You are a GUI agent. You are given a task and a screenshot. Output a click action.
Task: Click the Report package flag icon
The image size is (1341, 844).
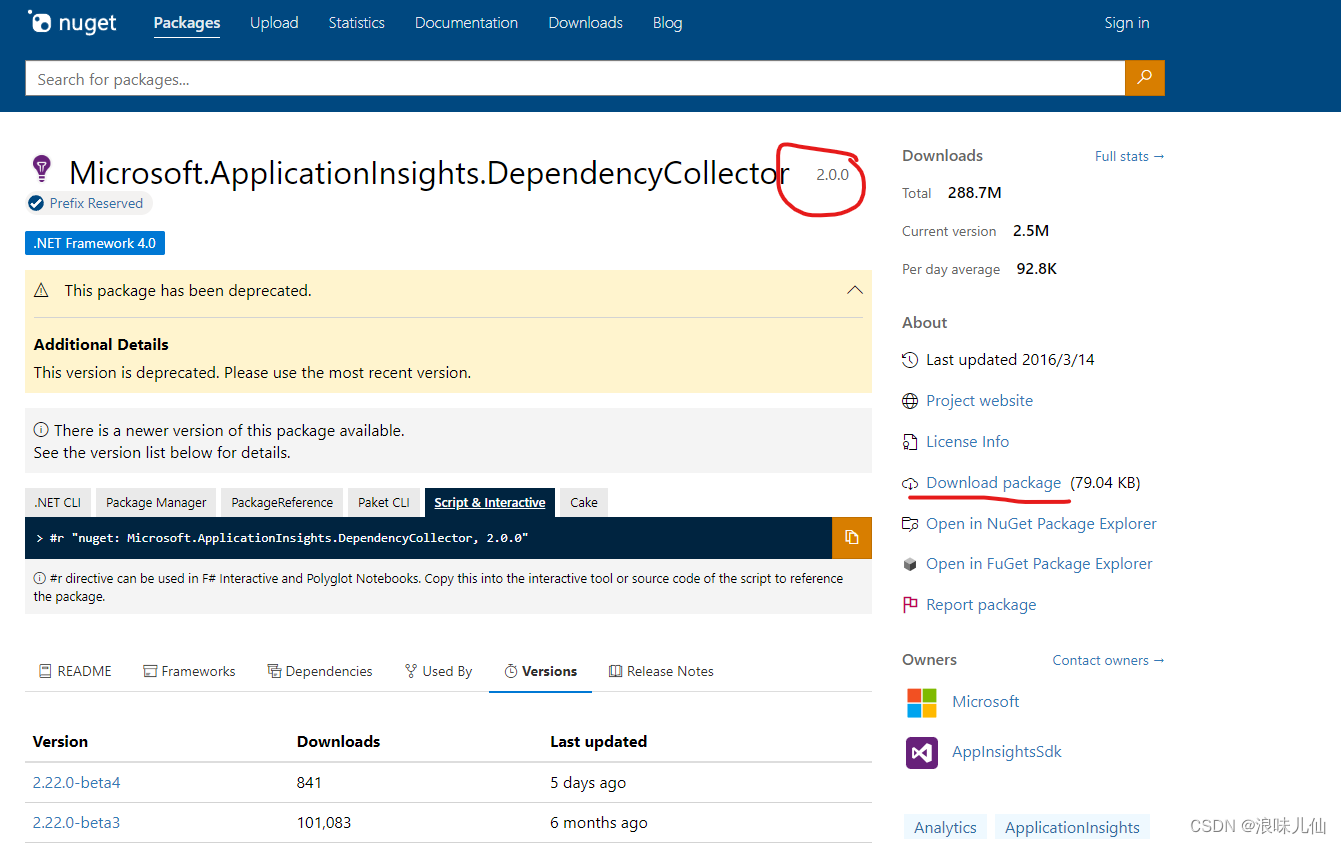910,605
